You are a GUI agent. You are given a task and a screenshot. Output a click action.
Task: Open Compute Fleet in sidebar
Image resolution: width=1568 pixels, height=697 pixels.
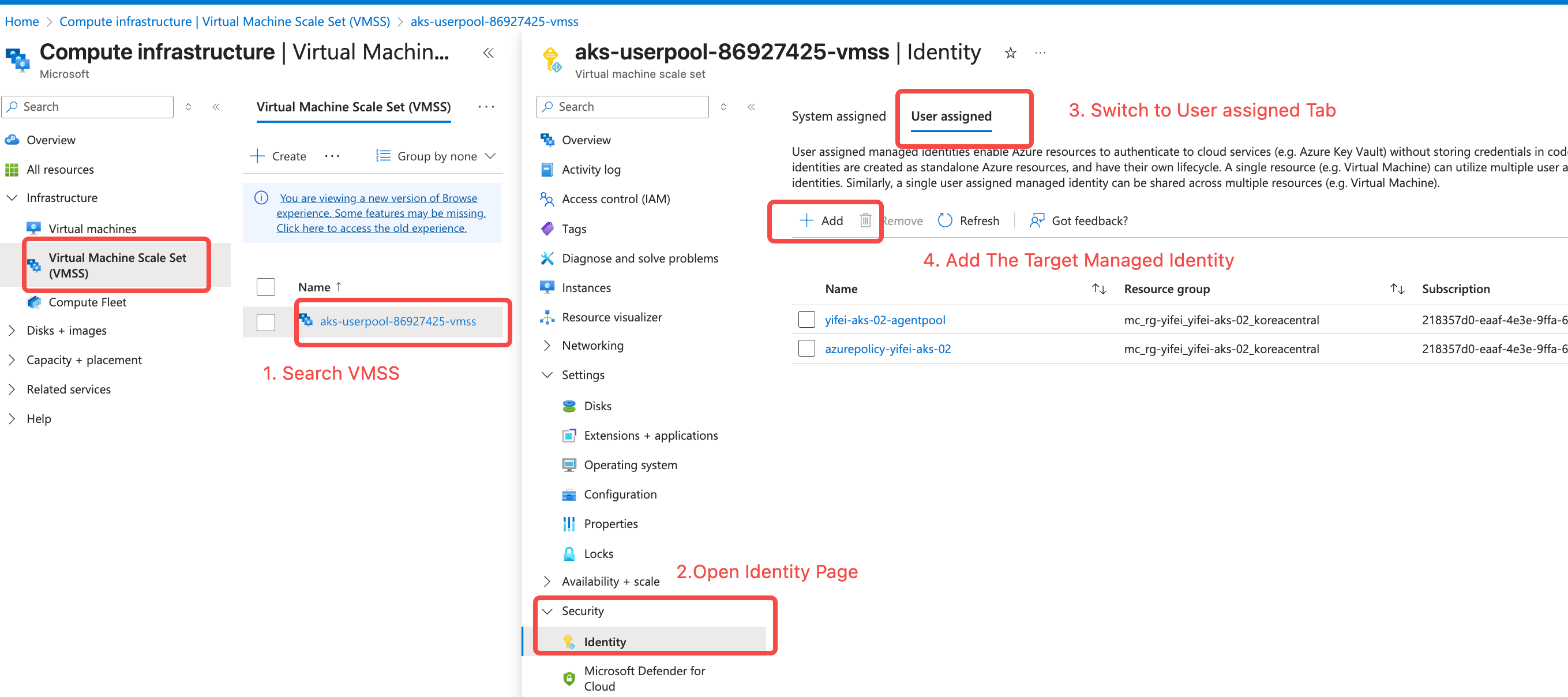(87, 302)
